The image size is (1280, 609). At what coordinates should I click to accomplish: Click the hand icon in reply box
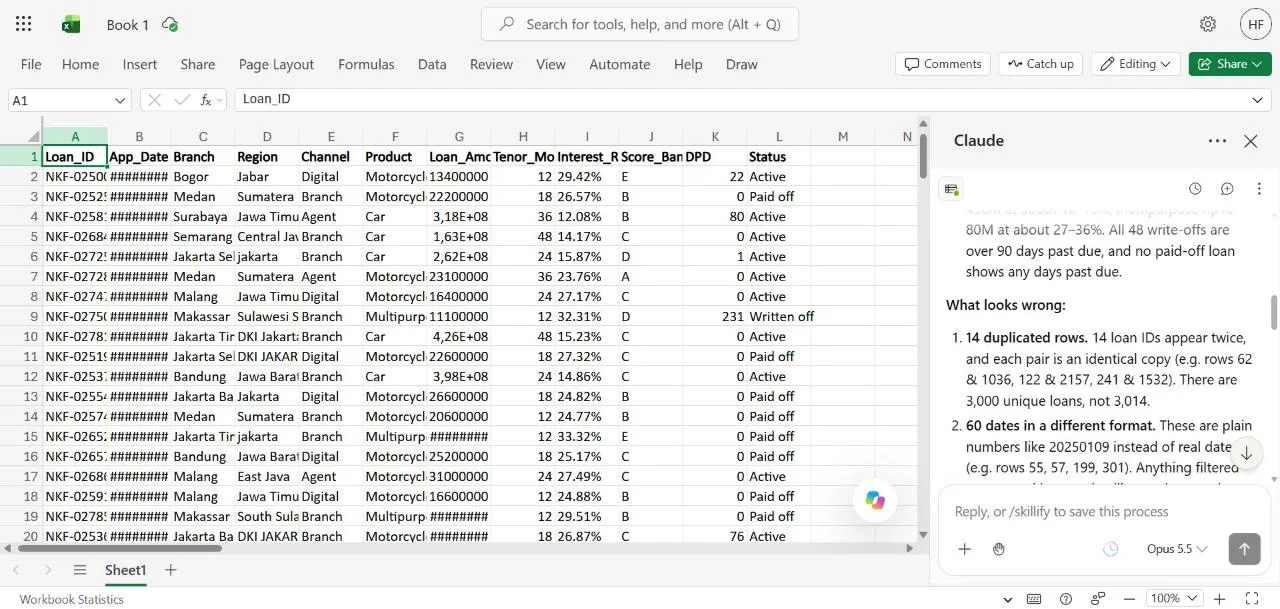(x=998, y=548)
